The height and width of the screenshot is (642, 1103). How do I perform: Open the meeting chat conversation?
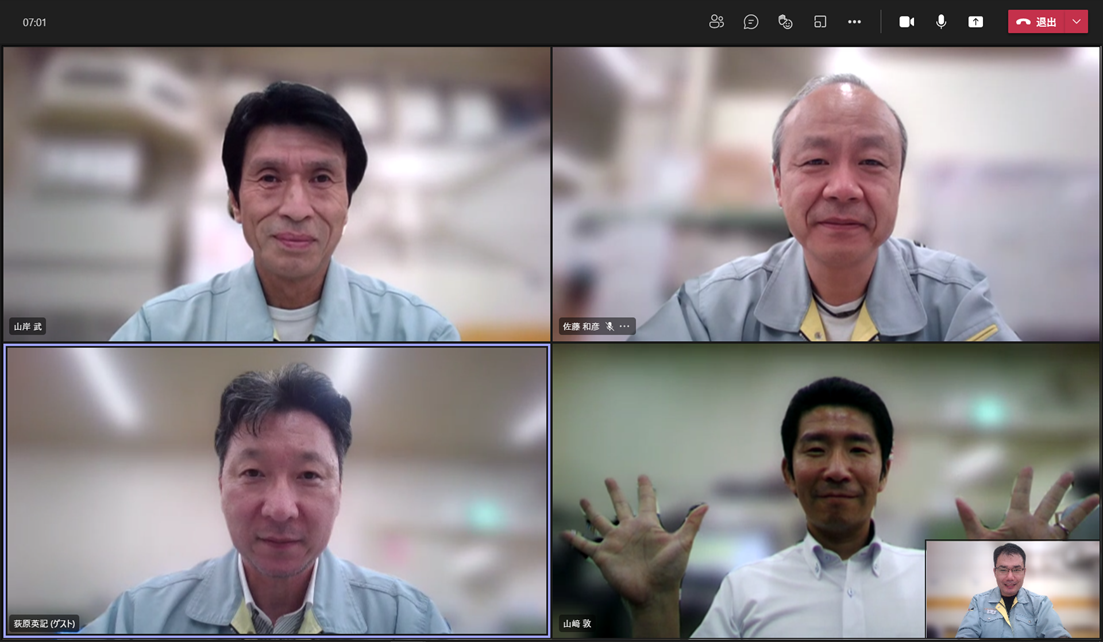coord(751,22)
